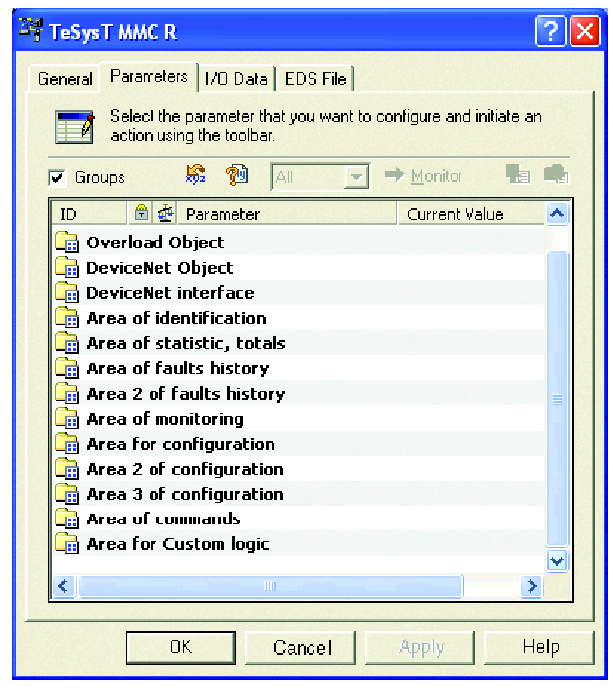613x688 pixels.
Task: Select the Area of monitoring row
Action: pos(298,419)
